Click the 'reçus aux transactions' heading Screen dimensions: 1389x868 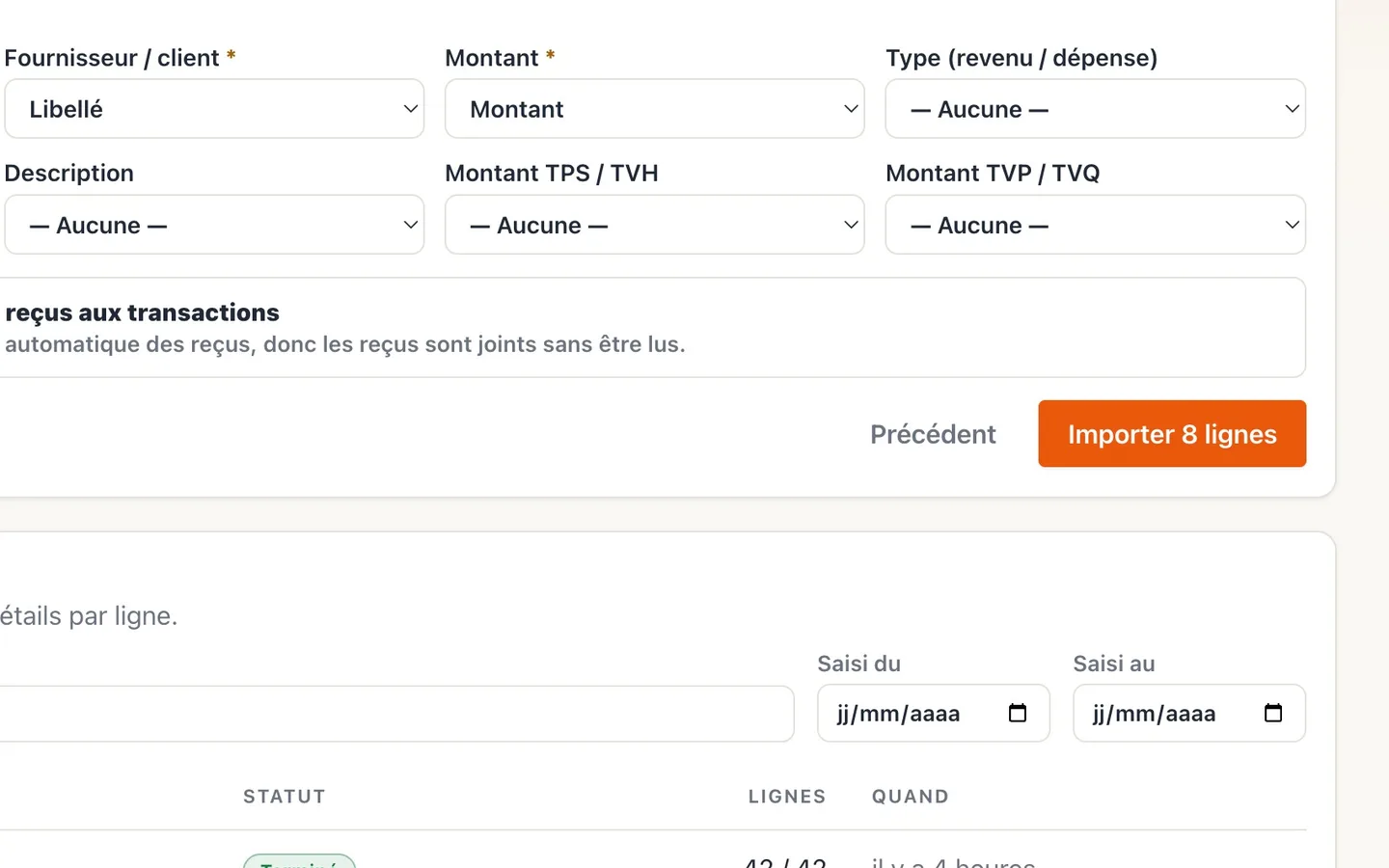click(143, 312)
